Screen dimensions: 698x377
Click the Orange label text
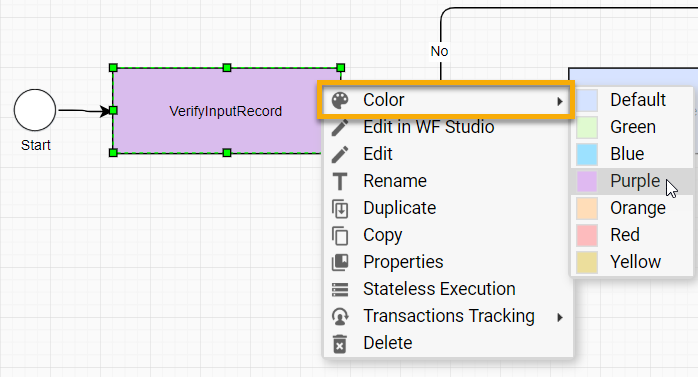click(637, 208)
